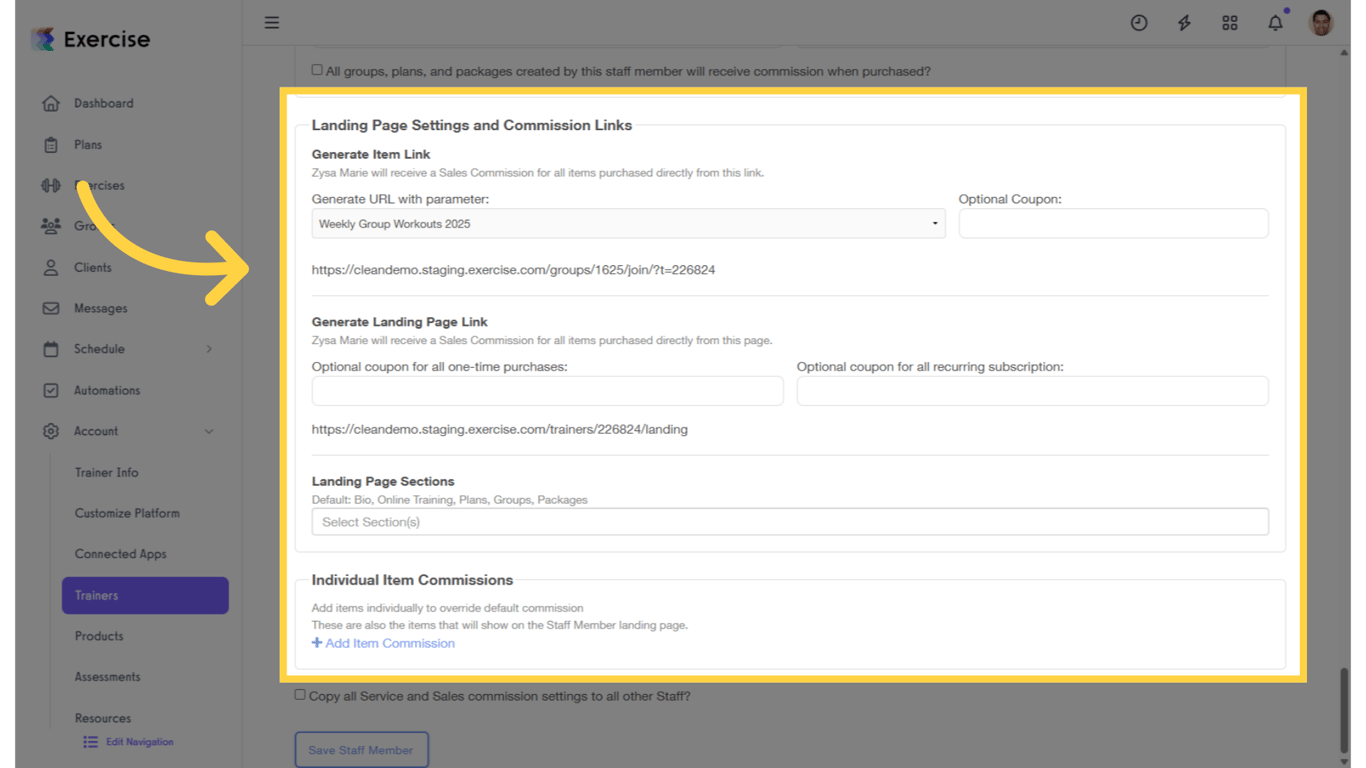The width and height of the screenshot is (1366, 768).
Task: Select the Exercises dumbbell icon
Action: click(x=50, y=185)
